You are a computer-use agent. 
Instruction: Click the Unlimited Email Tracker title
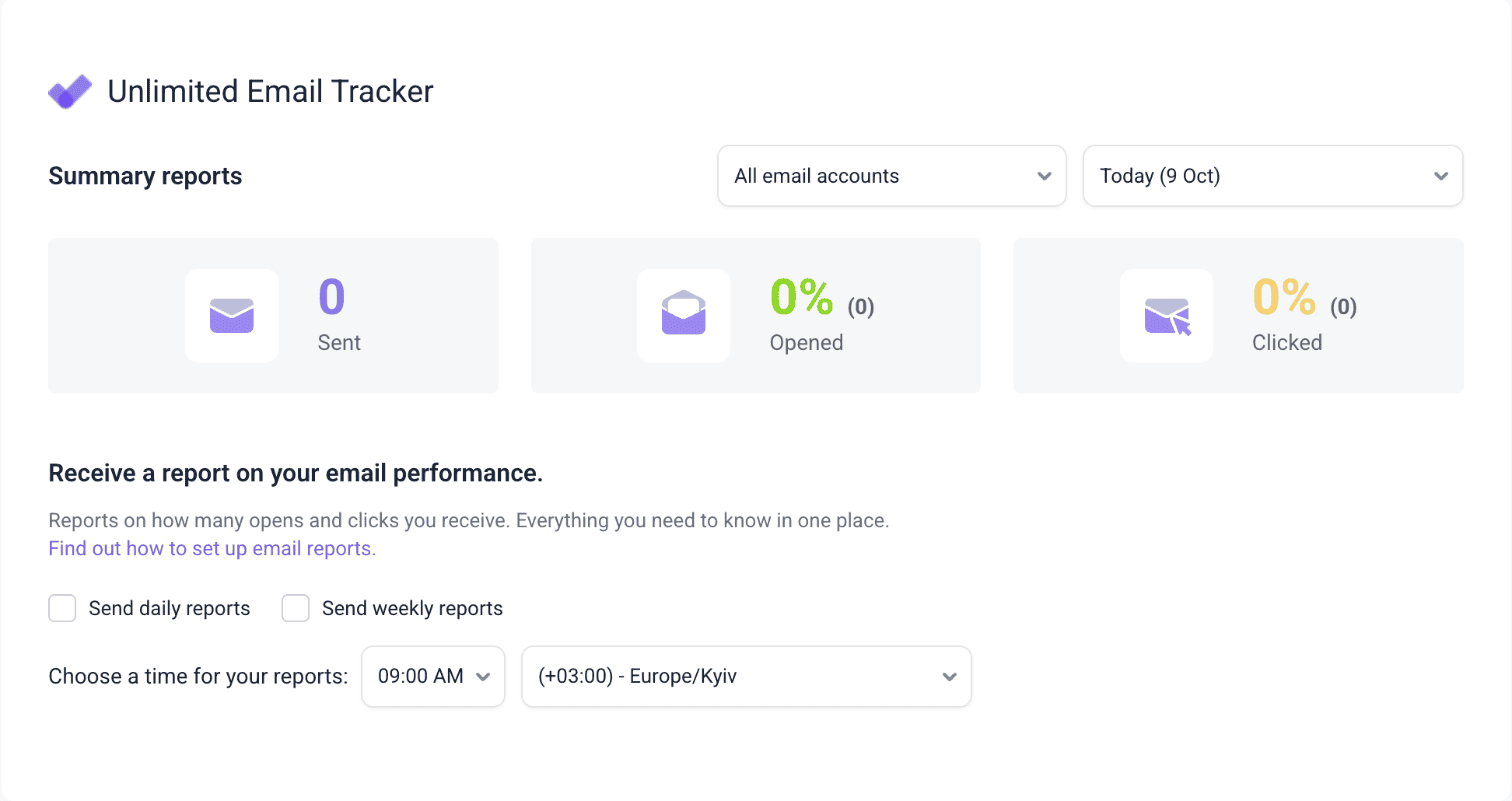click(x=270, y=92)
